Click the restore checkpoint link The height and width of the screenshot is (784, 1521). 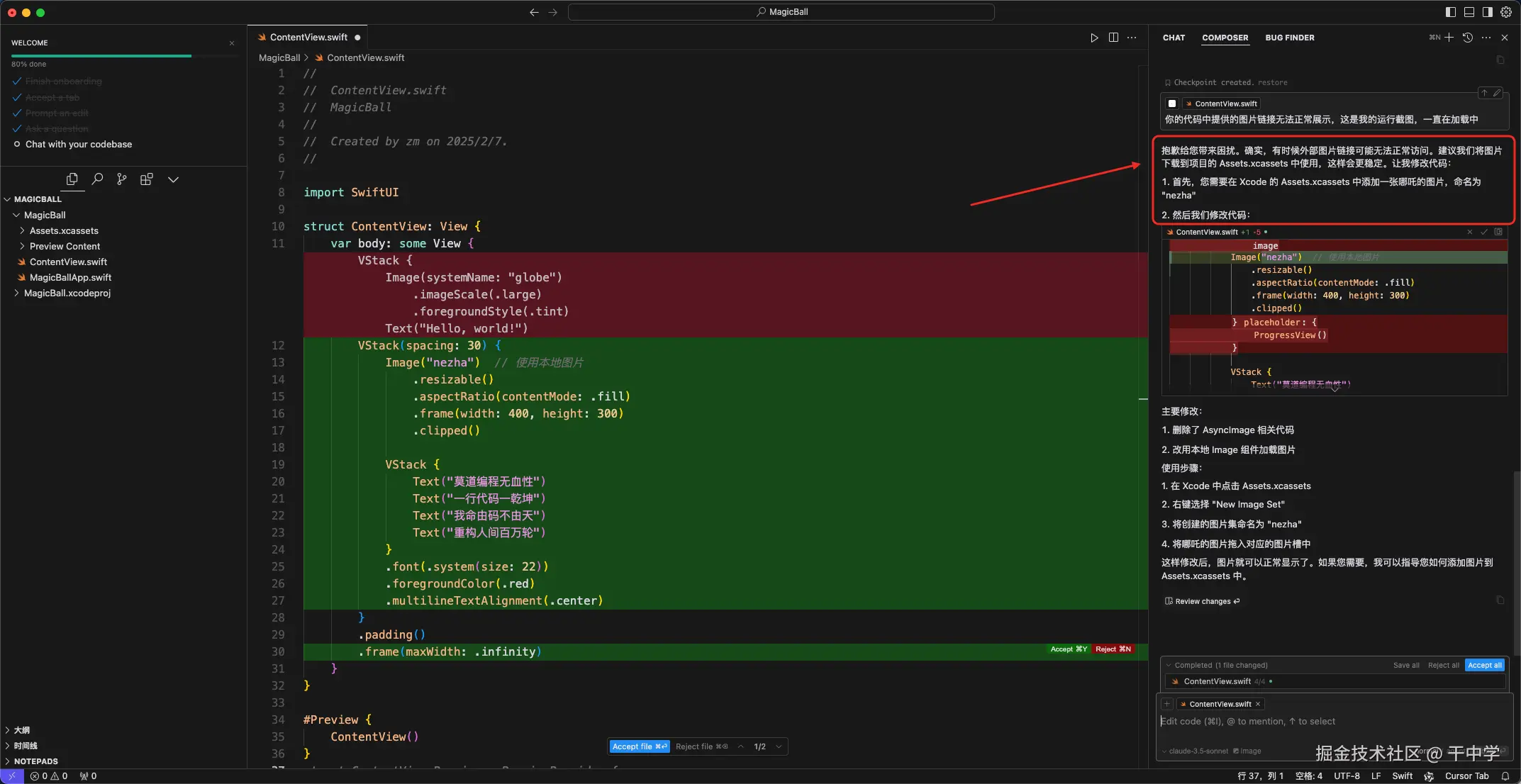point(1273,83)
